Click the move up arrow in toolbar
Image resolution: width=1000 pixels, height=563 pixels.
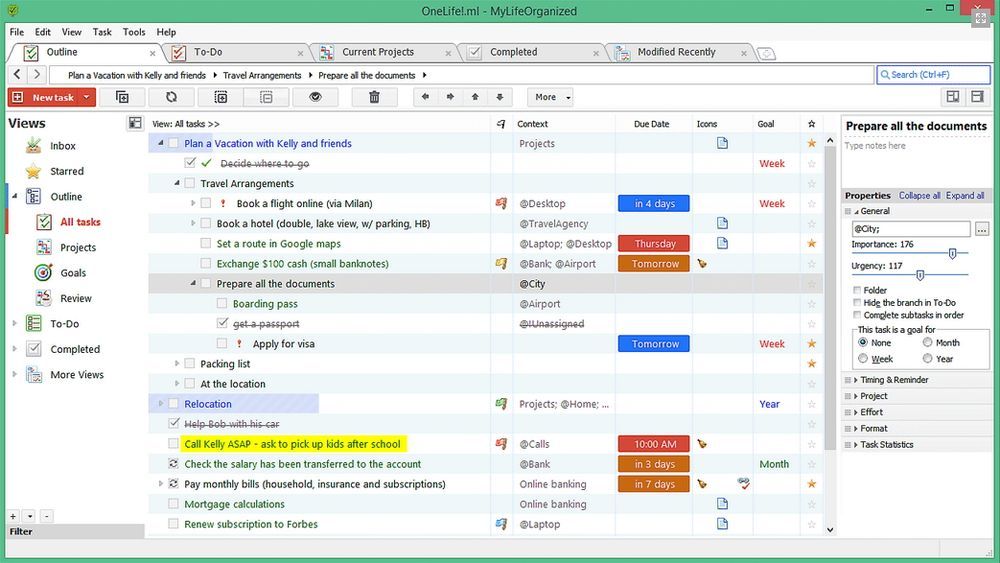pos(475,97)
